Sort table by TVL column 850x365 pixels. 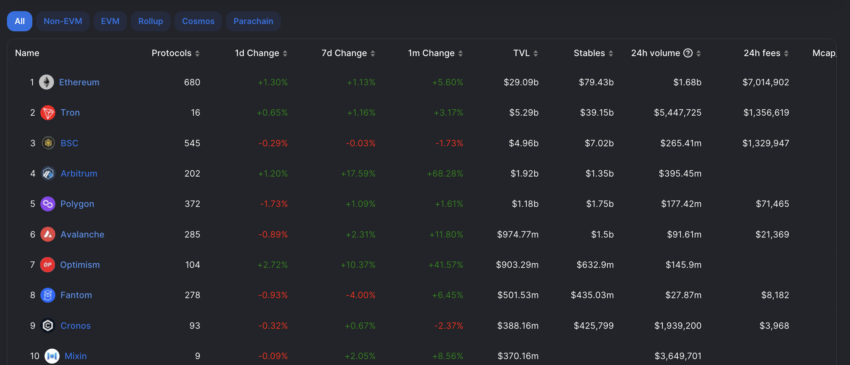pos(526,53)
